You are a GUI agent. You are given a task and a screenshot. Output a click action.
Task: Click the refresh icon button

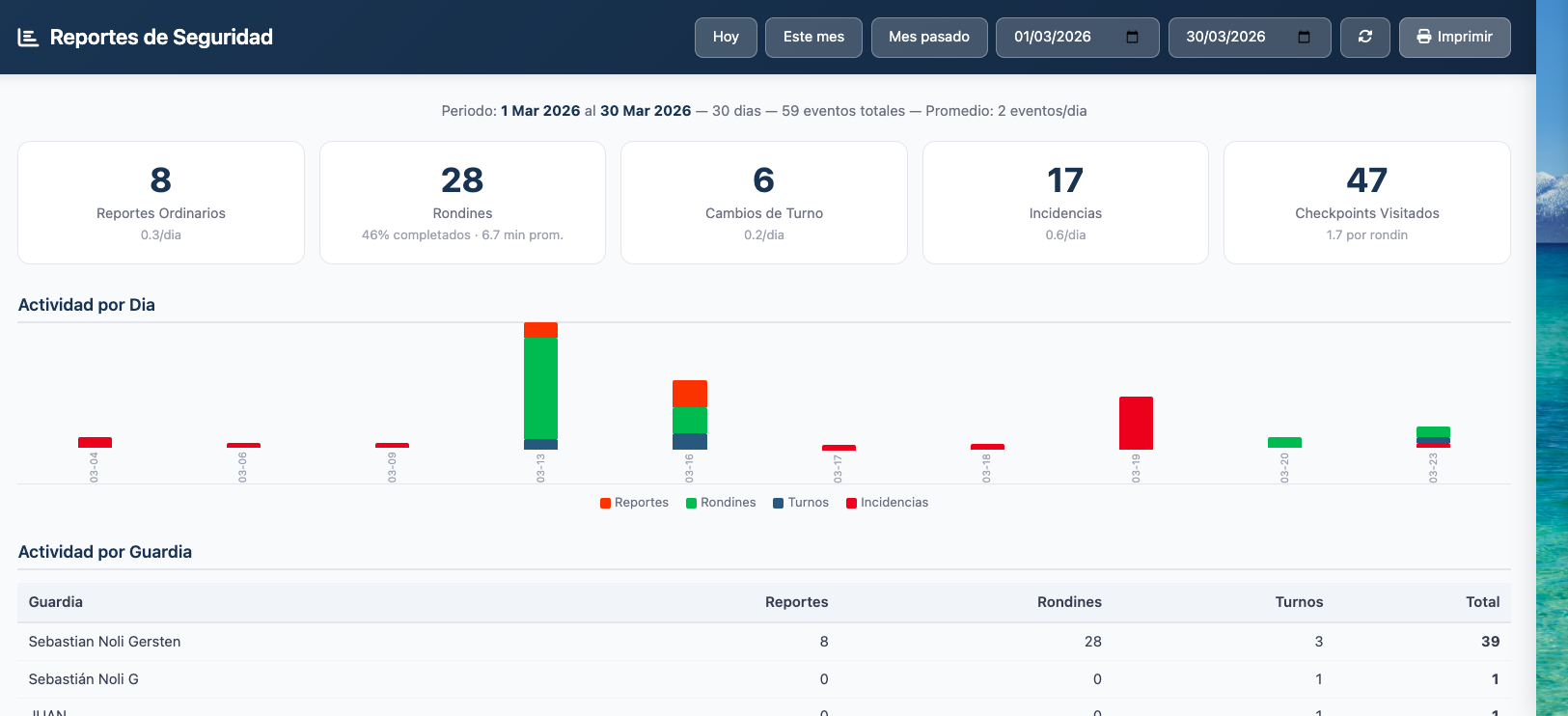1365,37
